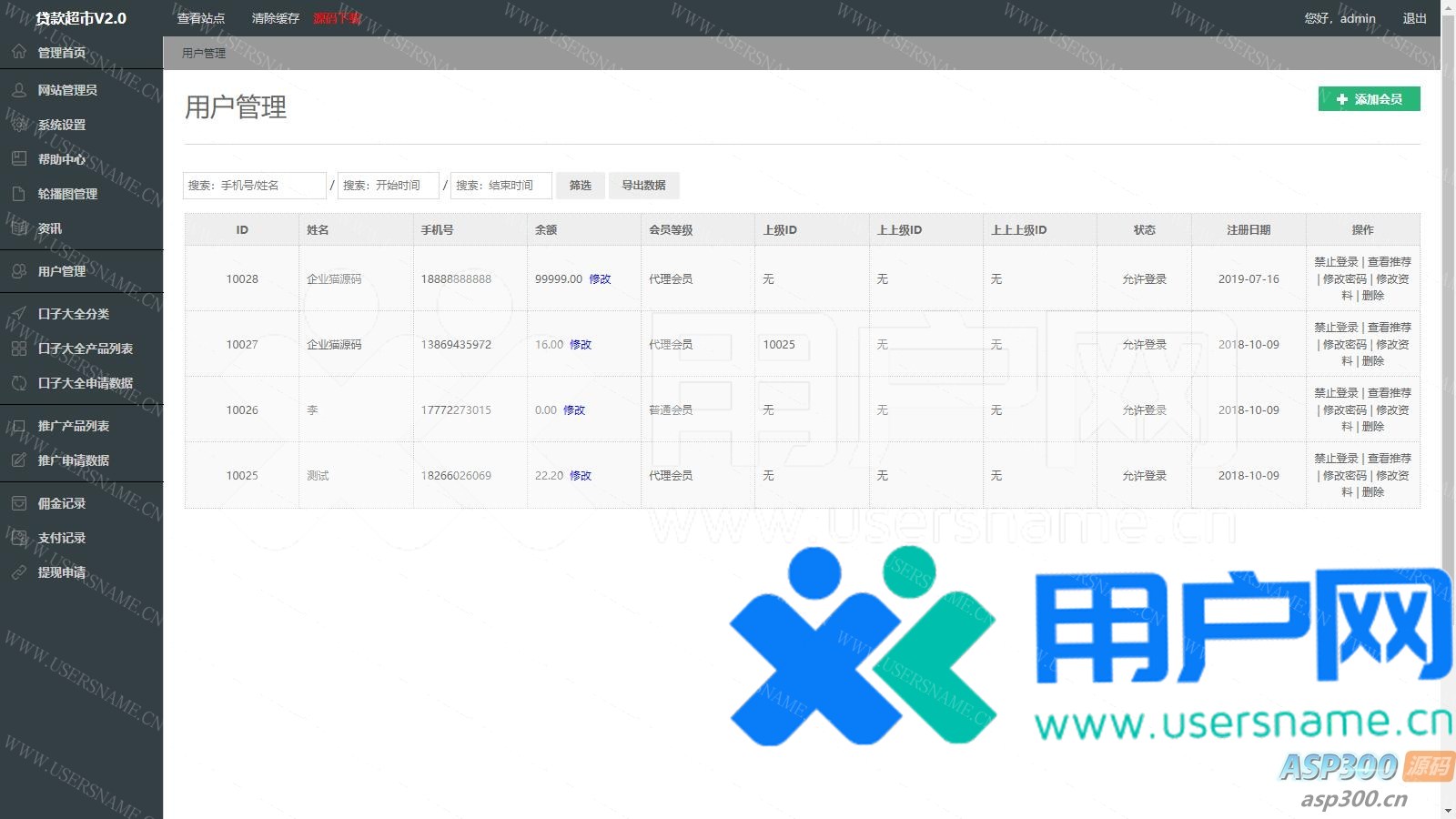This screenshot has height=819, width=1456.
Task: Click the 2019-07-16 registration date
Action: click(x=1249, y=279)
